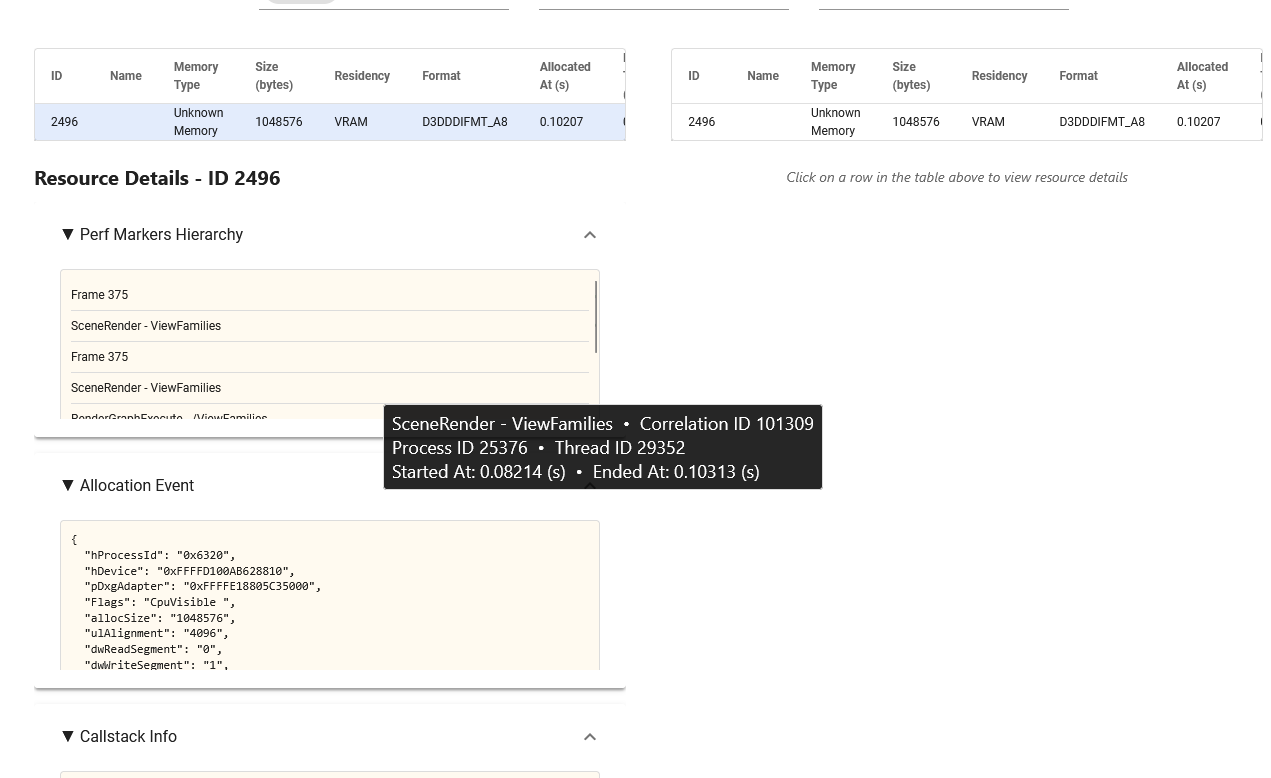Toggle the Allocation Event section title
This screenshot has width=1271, height=778.
[137, 486]
